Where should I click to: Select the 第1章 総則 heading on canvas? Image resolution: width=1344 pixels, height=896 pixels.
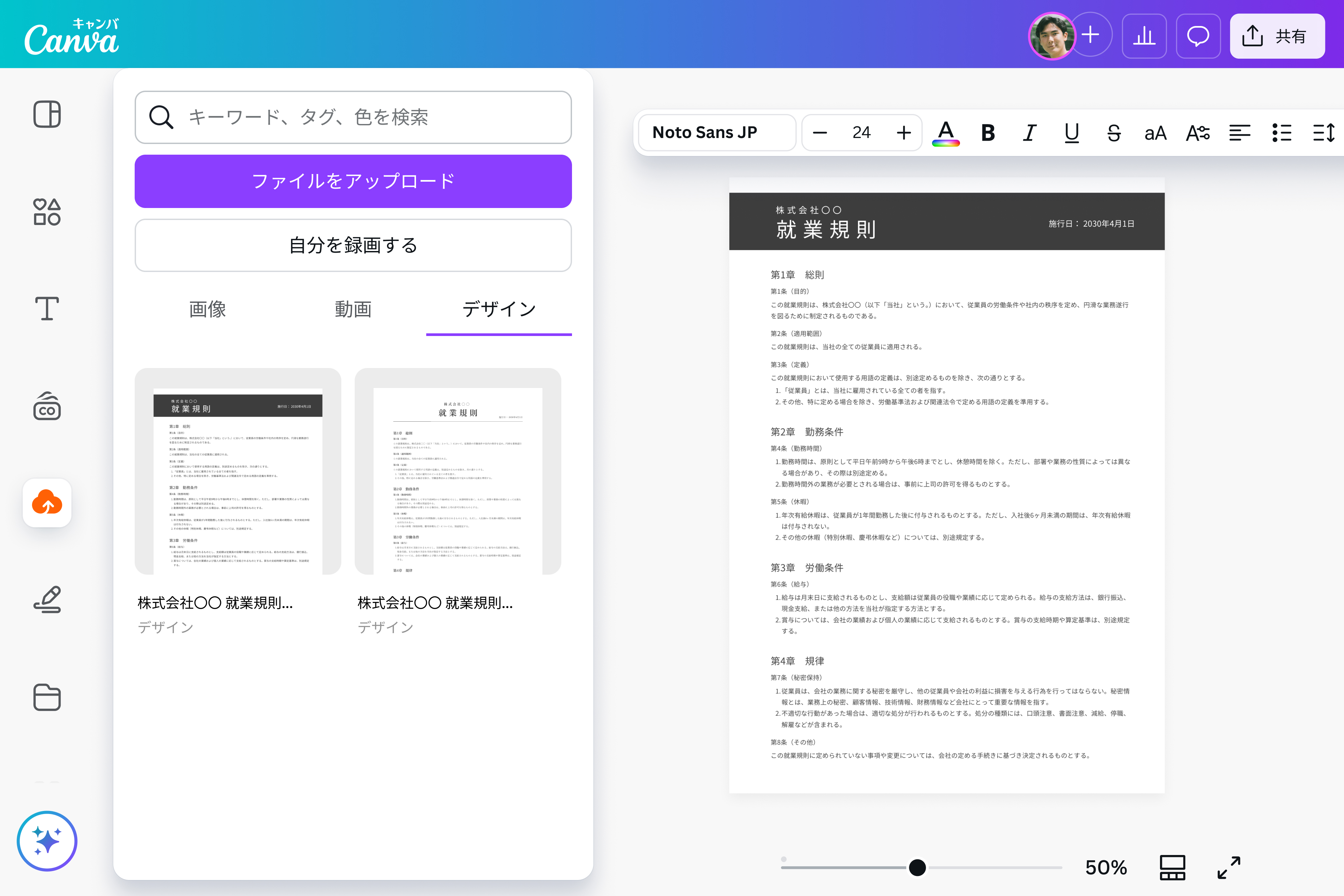pyautogui.click(x=797, y=275)
